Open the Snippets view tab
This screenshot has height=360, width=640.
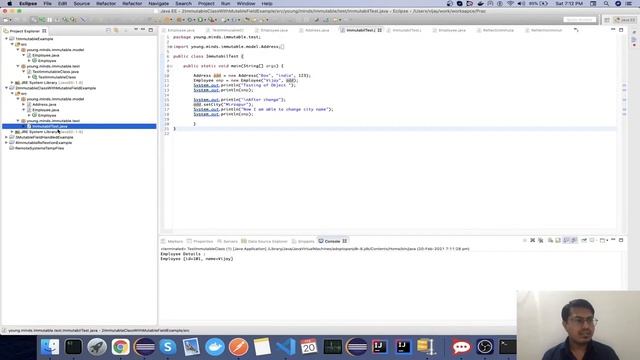point(303,241)
